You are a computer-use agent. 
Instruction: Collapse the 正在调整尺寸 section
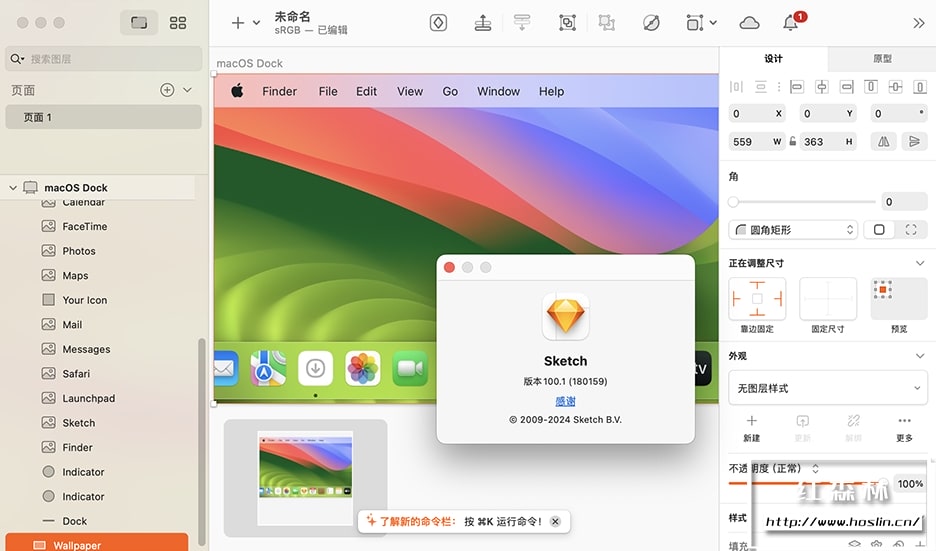click(x=920, y=263)
